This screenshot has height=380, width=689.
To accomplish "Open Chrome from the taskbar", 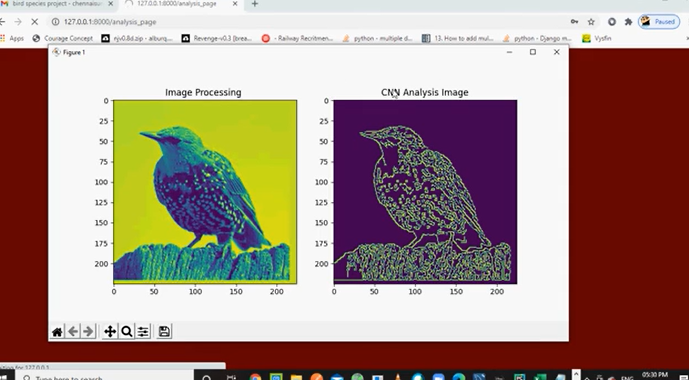I will [x=255, y=377].
